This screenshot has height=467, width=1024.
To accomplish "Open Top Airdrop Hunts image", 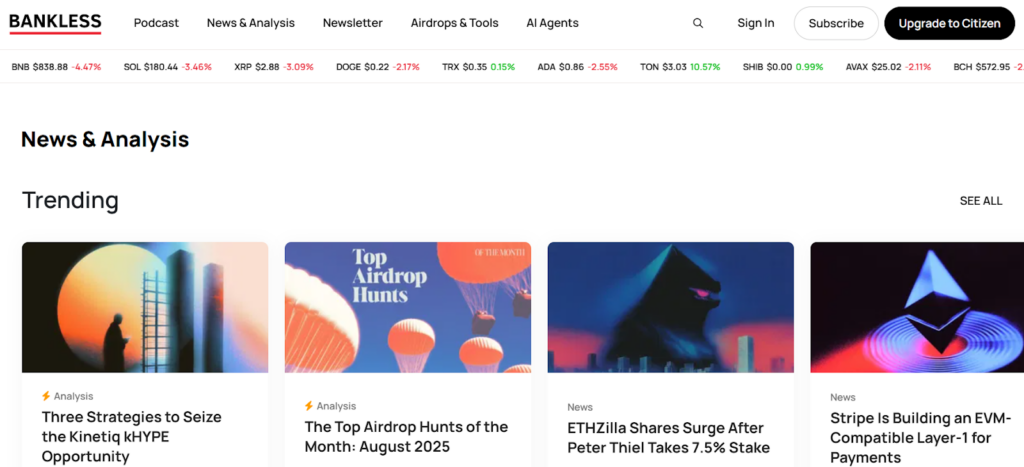I will click(408, 307).
